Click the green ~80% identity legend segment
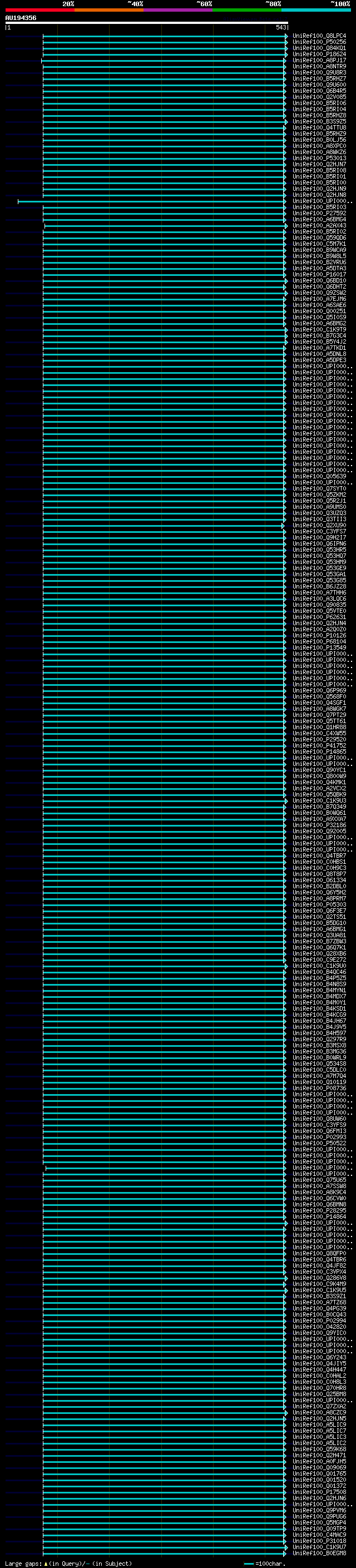 247,10
